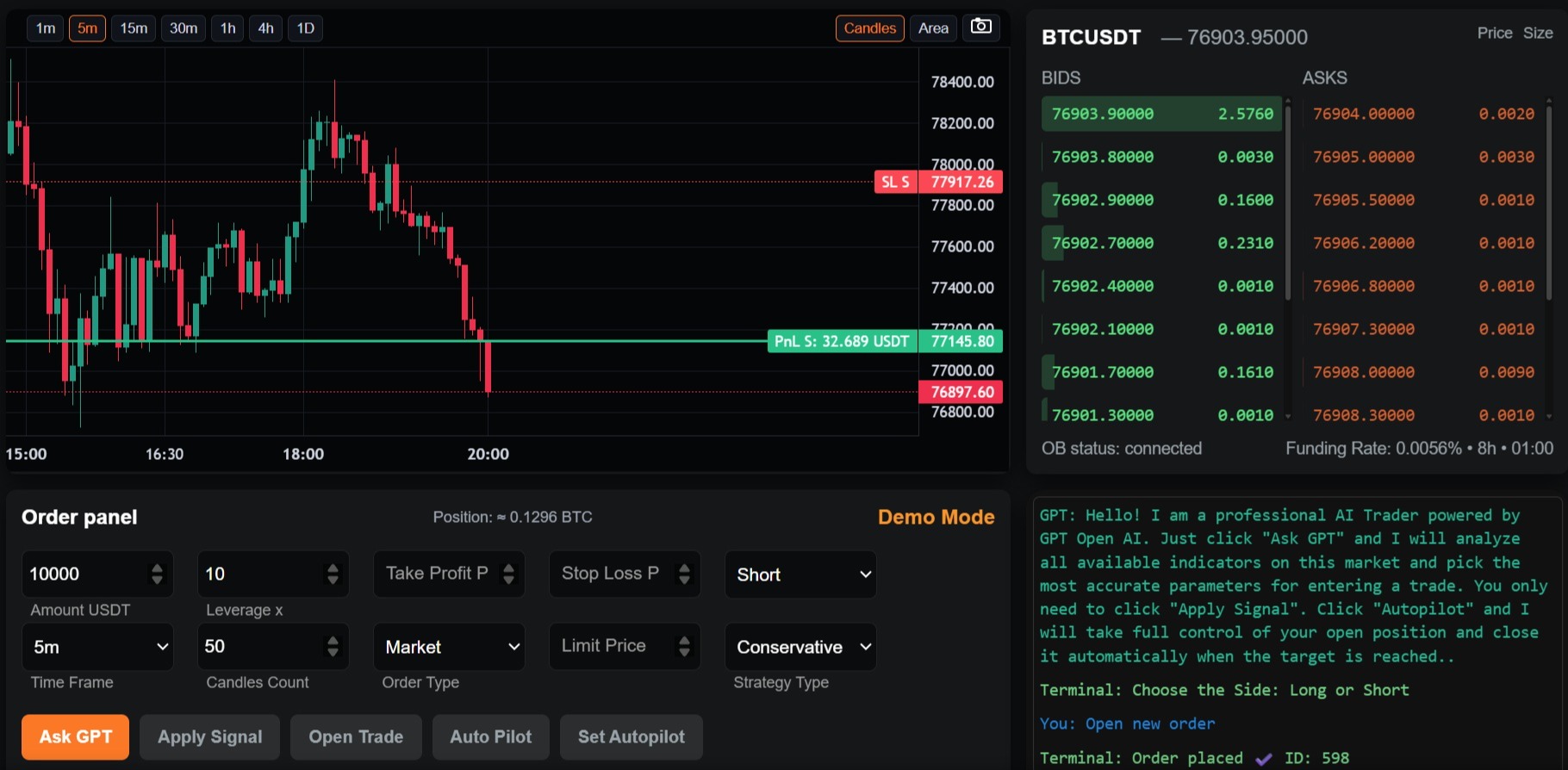This screenshot has height=770, width=1568.
Task: Click the Open Trade button
Action: 356,736
